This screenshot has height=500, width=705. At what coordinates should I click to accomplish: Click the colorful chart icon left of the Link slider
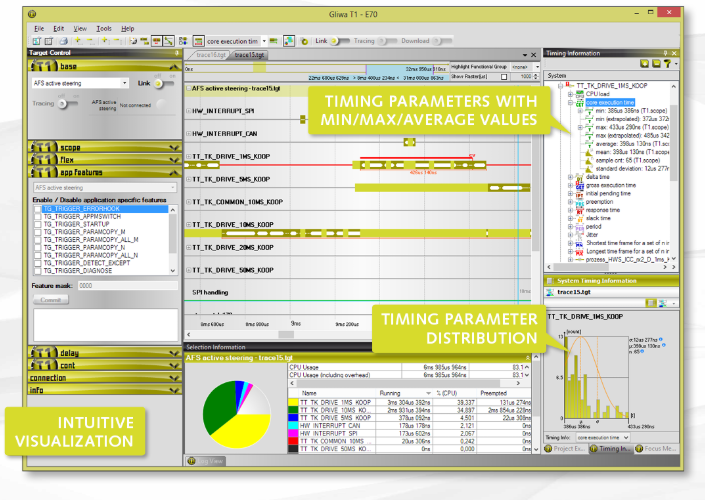(x=289, y=41)
